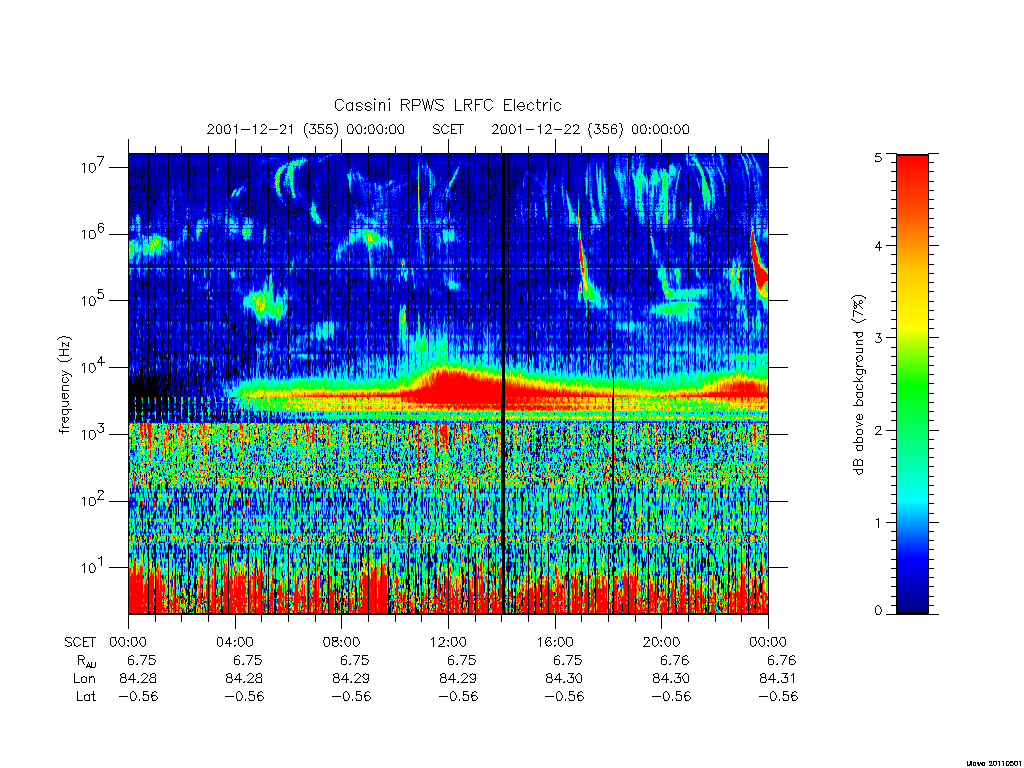Click latitude value "-0.56" under 12:00
This screenshot has height=768, width=1024.
click(458, 696)
